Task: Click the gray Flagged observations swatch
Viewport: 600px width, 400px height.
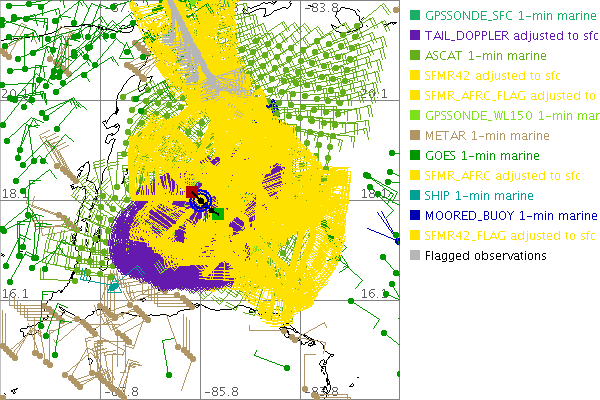Action: (x=415, y=256)
